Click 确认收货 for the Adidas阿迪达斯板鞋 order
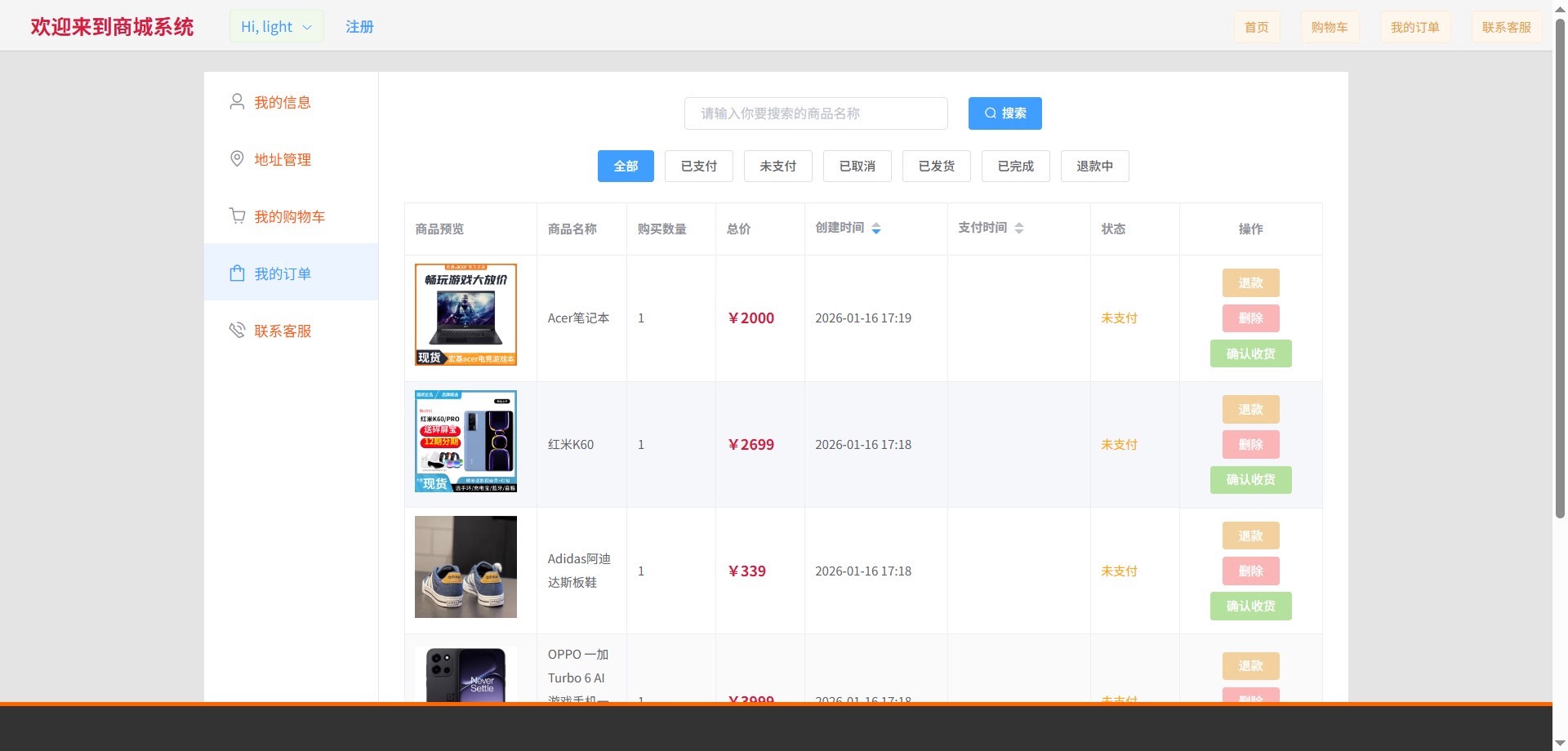Screen dimensions: 1568x751 (1251, 607)
